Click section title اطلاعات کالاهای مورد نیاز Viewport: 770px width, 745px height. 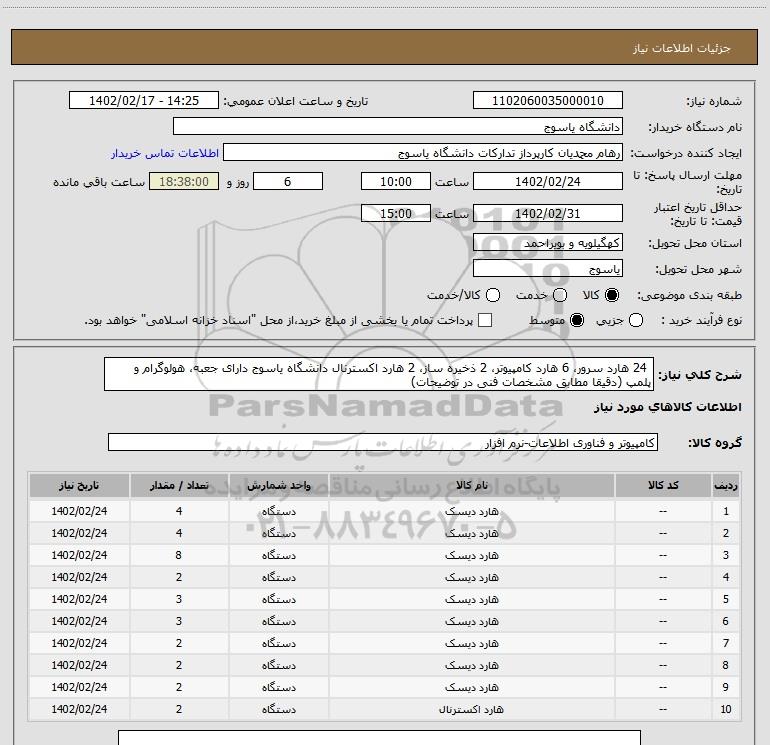(668, 407)
